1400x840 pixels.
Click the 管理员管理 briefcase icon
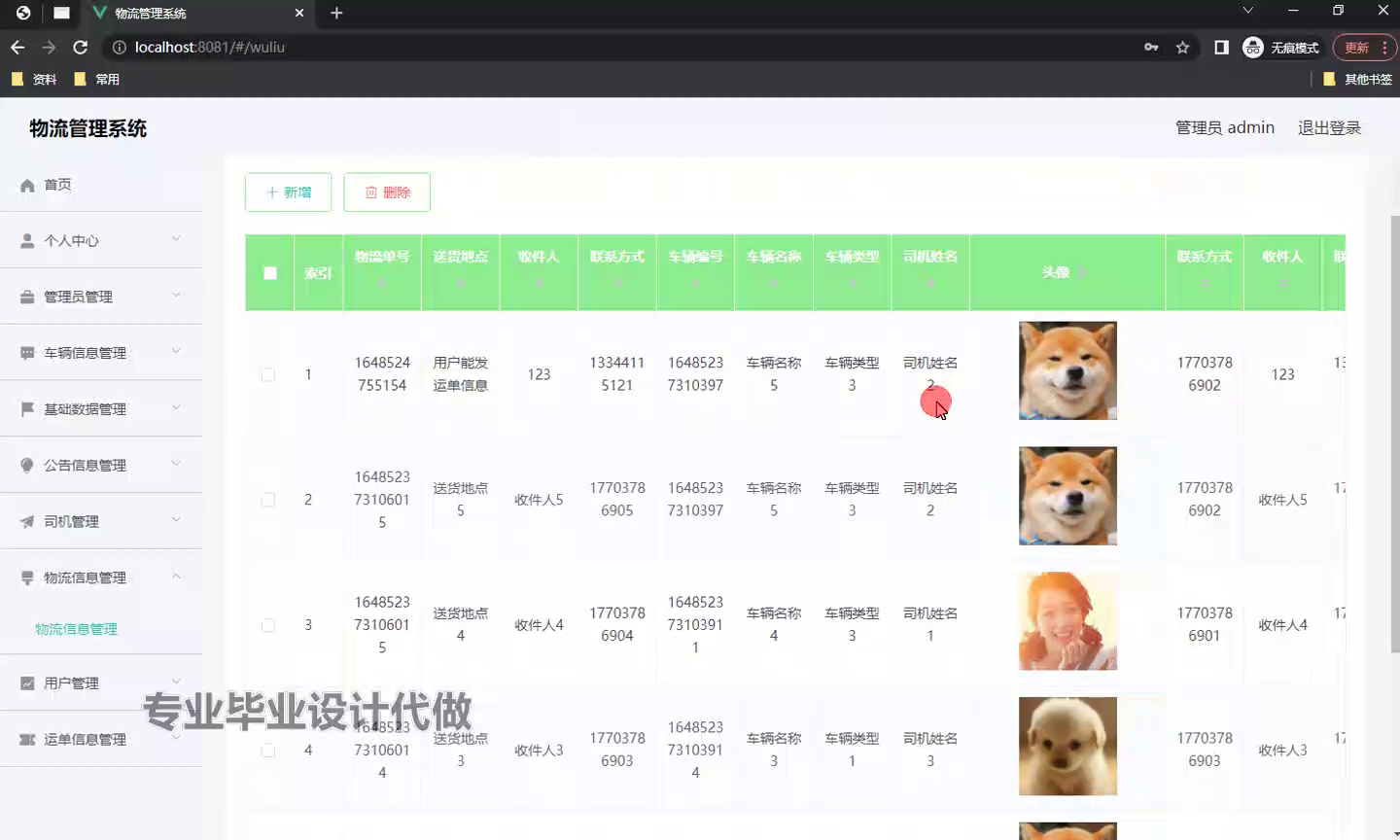(27, 297)
